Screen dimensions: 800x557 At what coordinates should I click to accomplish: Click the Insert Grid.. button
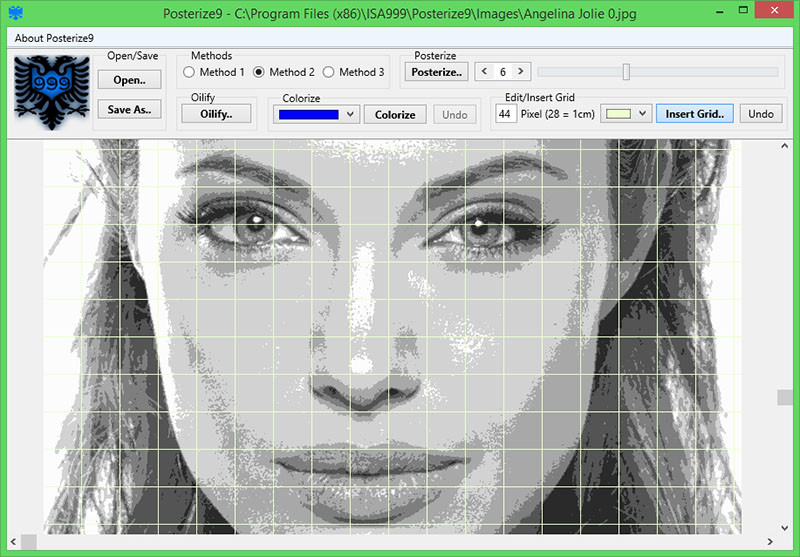(694, 114)
